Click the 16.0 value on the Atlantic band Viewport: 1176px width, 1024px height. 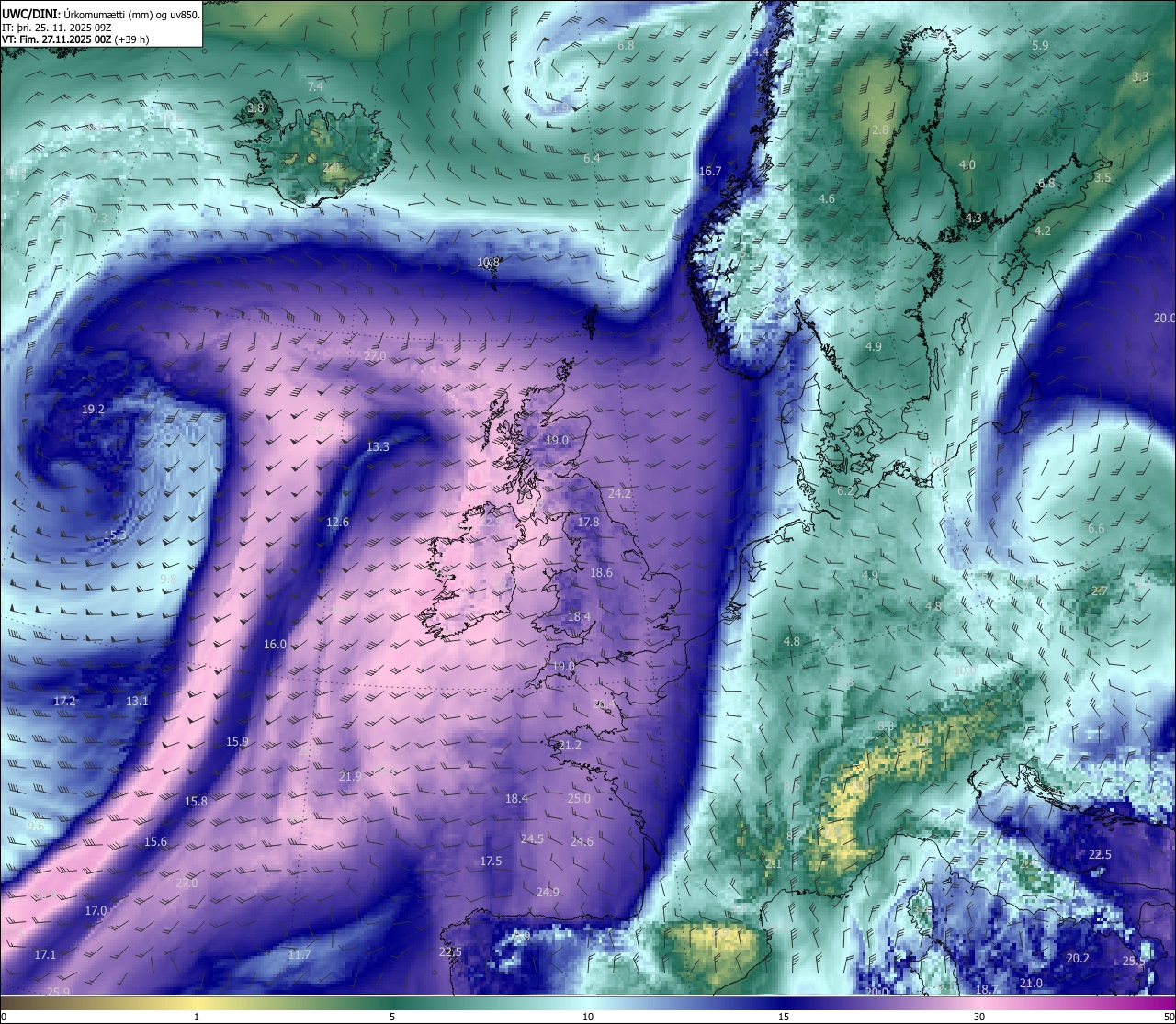click(x=275, y=645)
